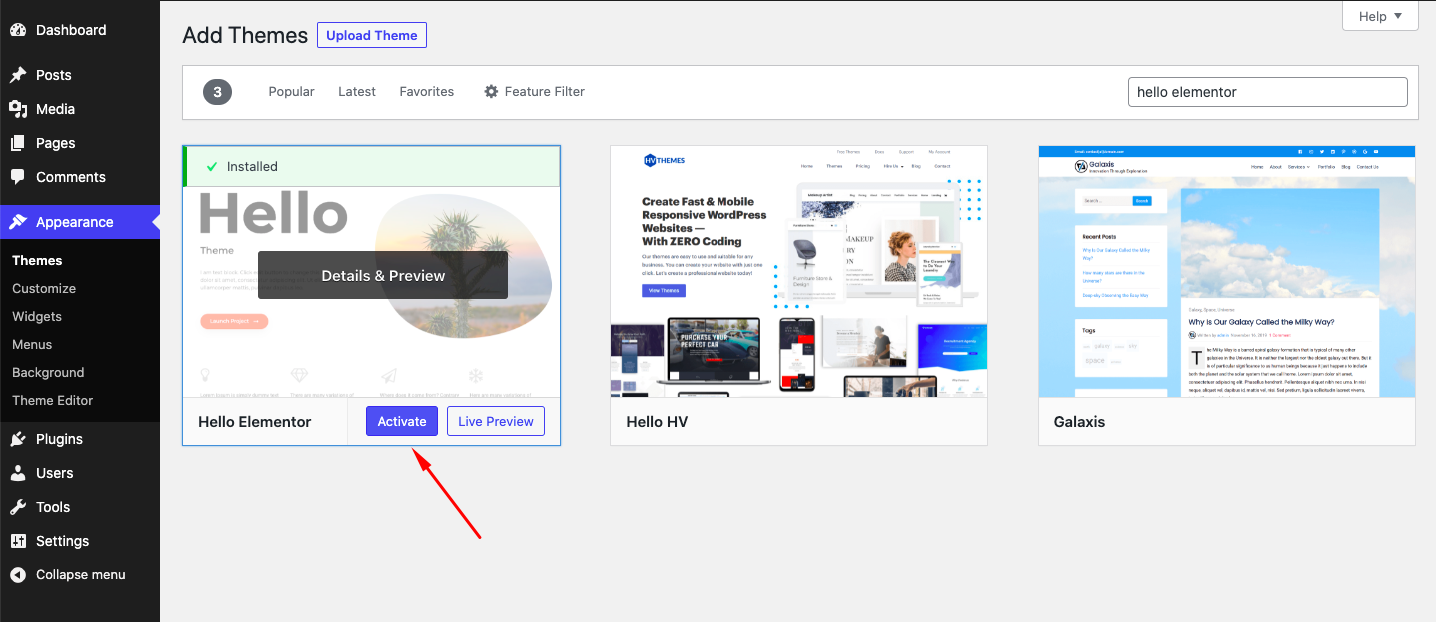The width and height of the screenshot is (1436, 622).
Task: Click Collapse menu text
Action: [81, 575]
